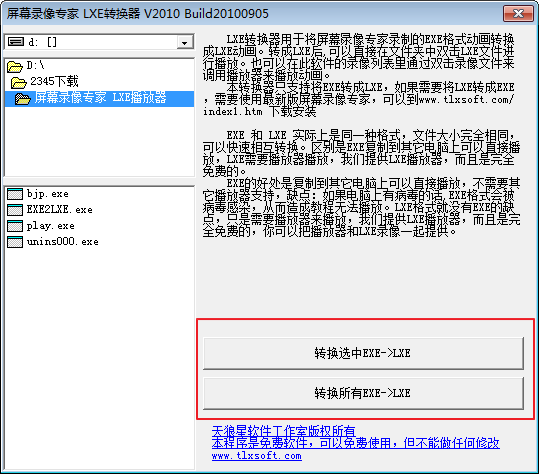
Task: Click the 本程序是免费软件 notice link
Action: click(x=355, y=443)
